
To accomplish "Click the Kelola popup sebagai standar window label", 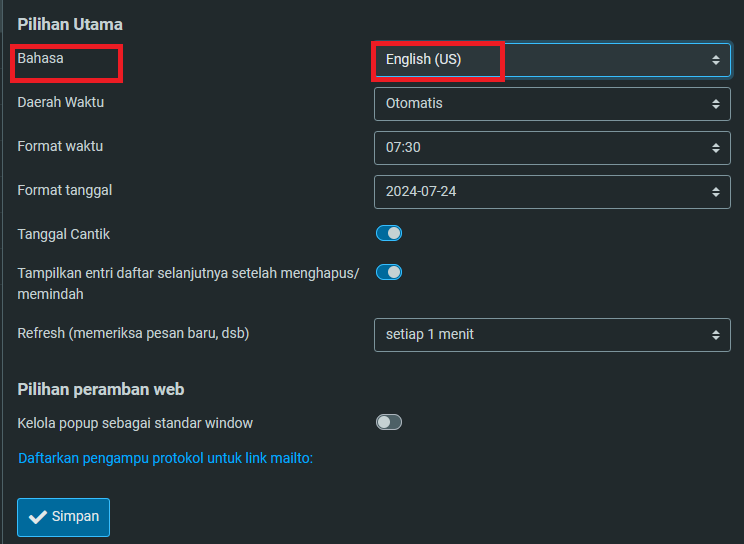I will pos(135,423).
